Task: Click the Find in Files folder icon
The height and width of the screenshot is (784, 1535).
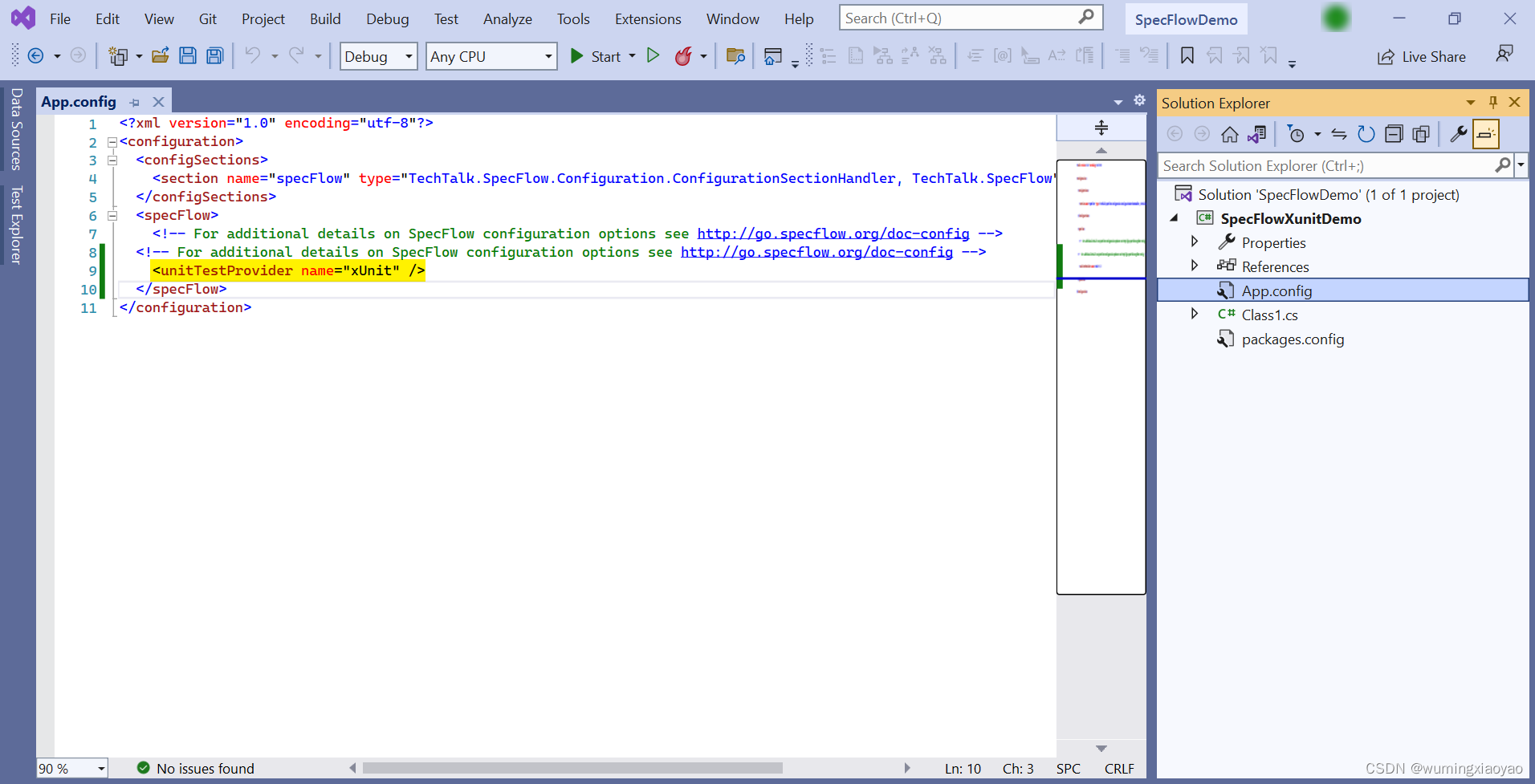Action: (x=735, y=55)
